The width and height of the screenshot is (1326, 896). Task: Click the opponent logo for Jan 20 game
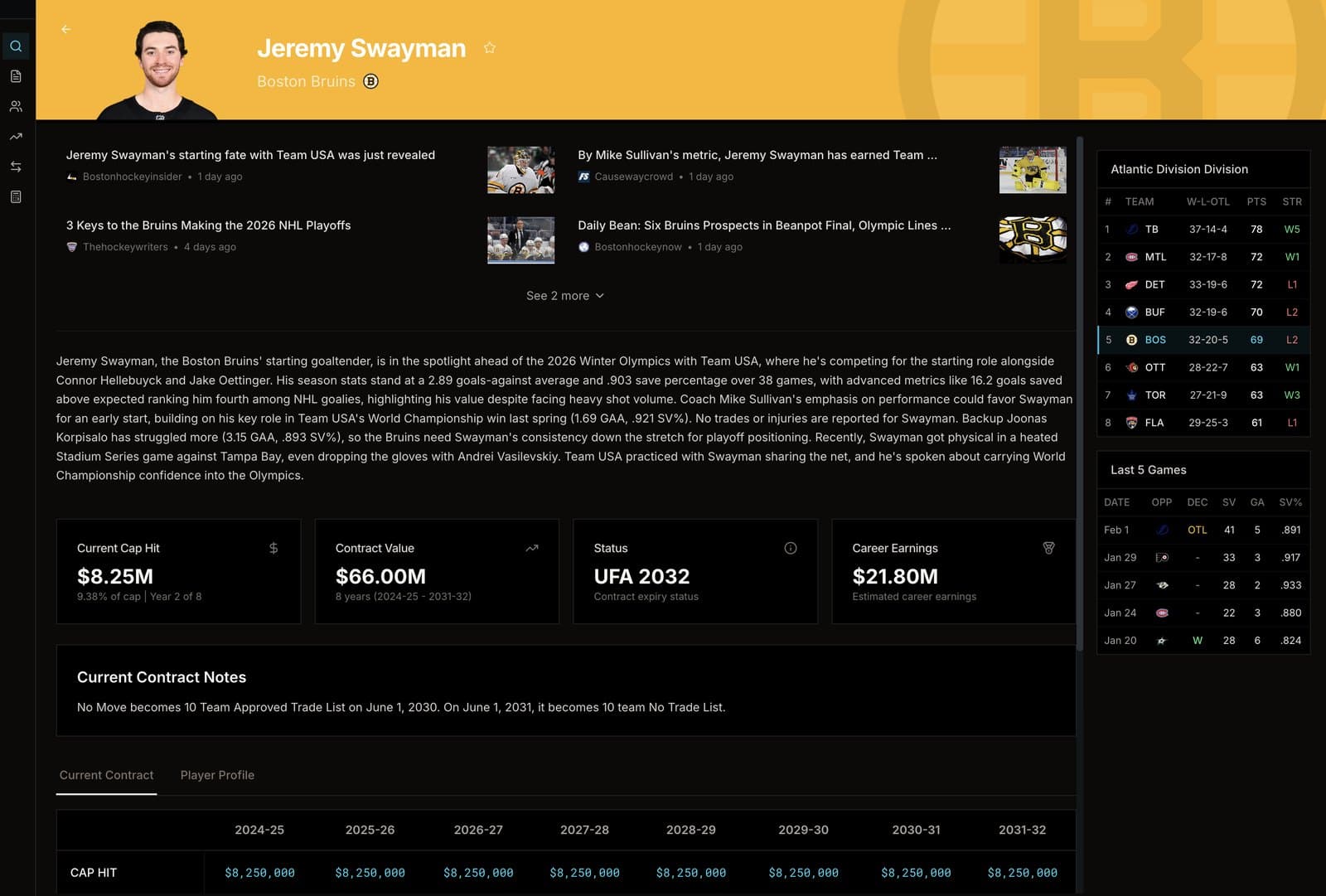[1162, 641]
